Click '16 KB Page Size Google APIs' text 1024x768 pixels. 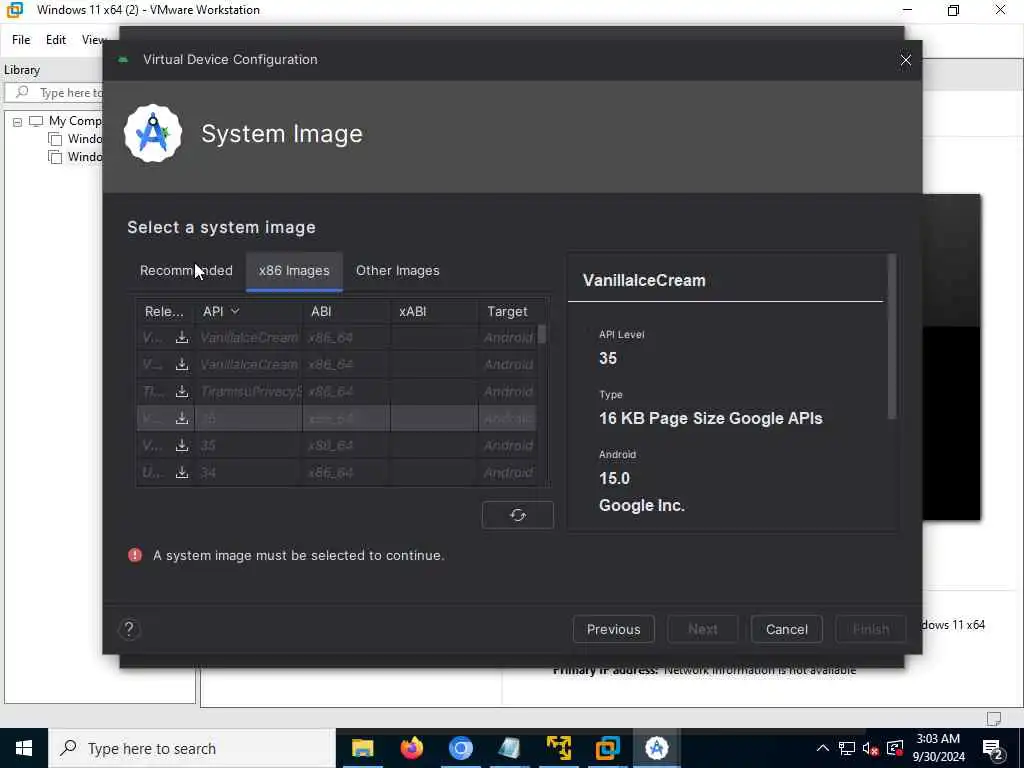711,418
